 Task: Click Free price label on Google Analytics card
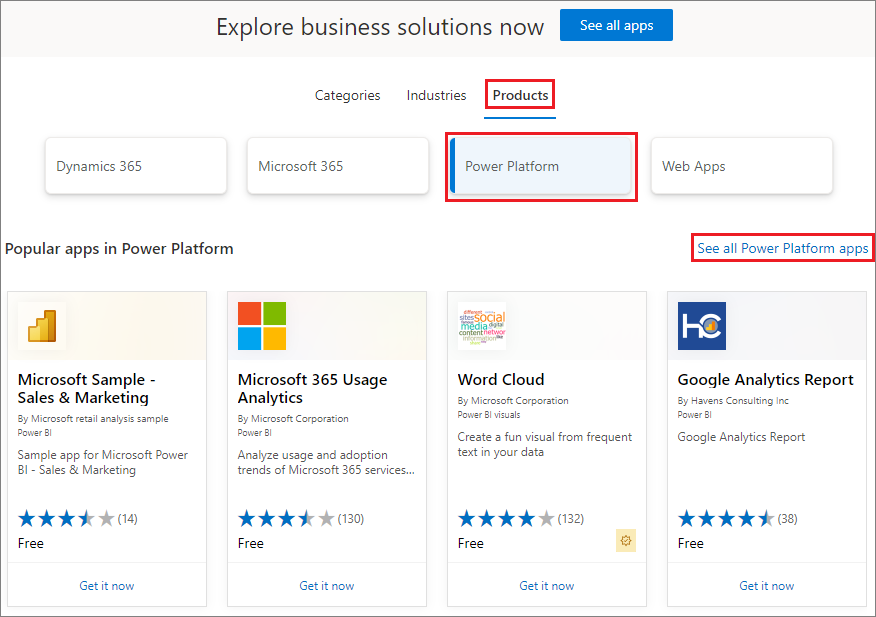tap(691, 543)
